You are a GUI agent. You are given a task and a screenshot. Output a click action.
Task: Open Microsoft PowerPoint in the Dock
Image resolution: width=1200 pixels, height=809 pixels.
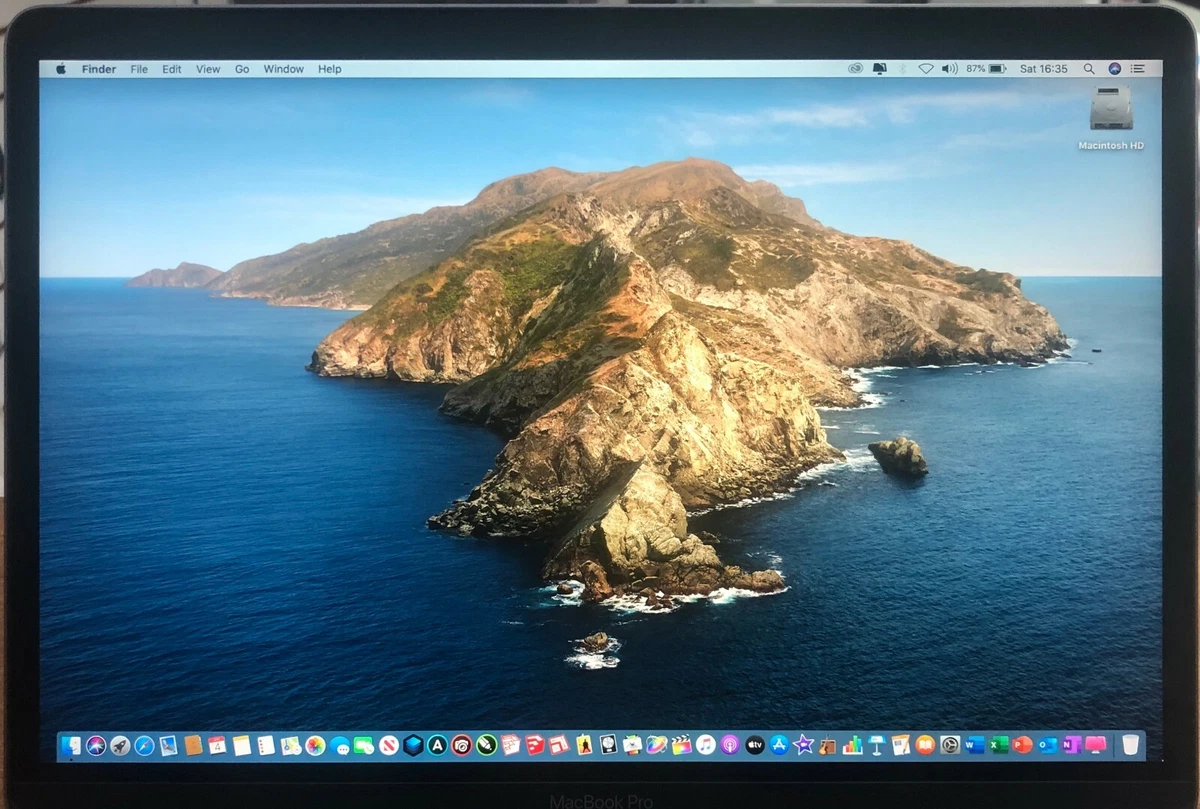1022,744
